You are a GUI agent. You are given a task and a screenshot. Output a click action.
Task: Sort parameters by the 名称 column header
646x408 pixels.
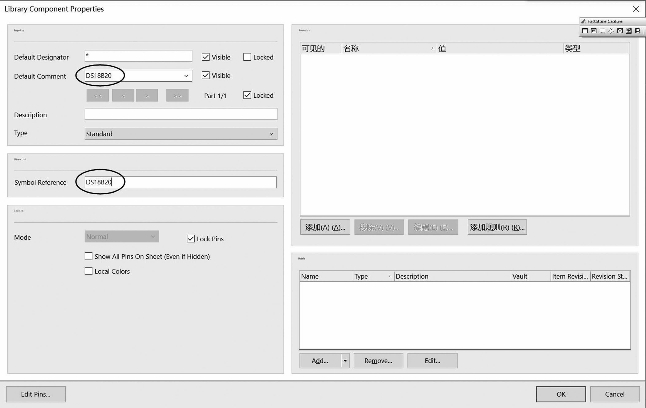389,49
